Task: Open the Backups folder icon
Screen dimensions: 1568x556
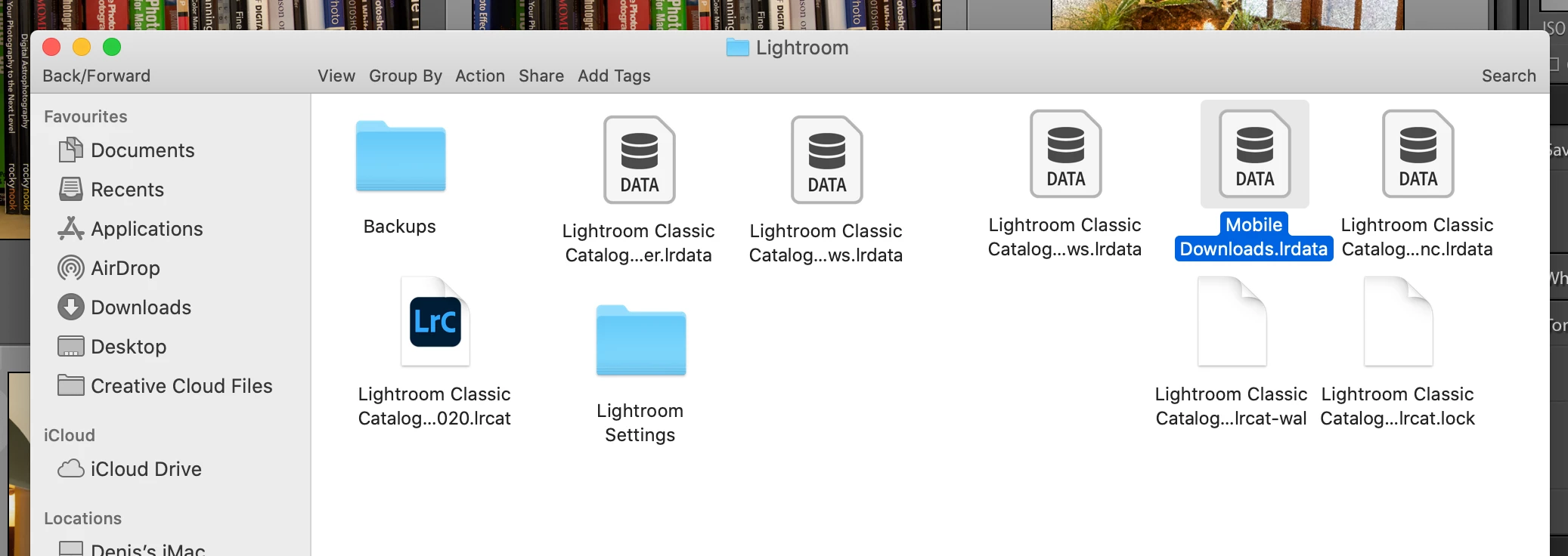Action: point(401,156)
